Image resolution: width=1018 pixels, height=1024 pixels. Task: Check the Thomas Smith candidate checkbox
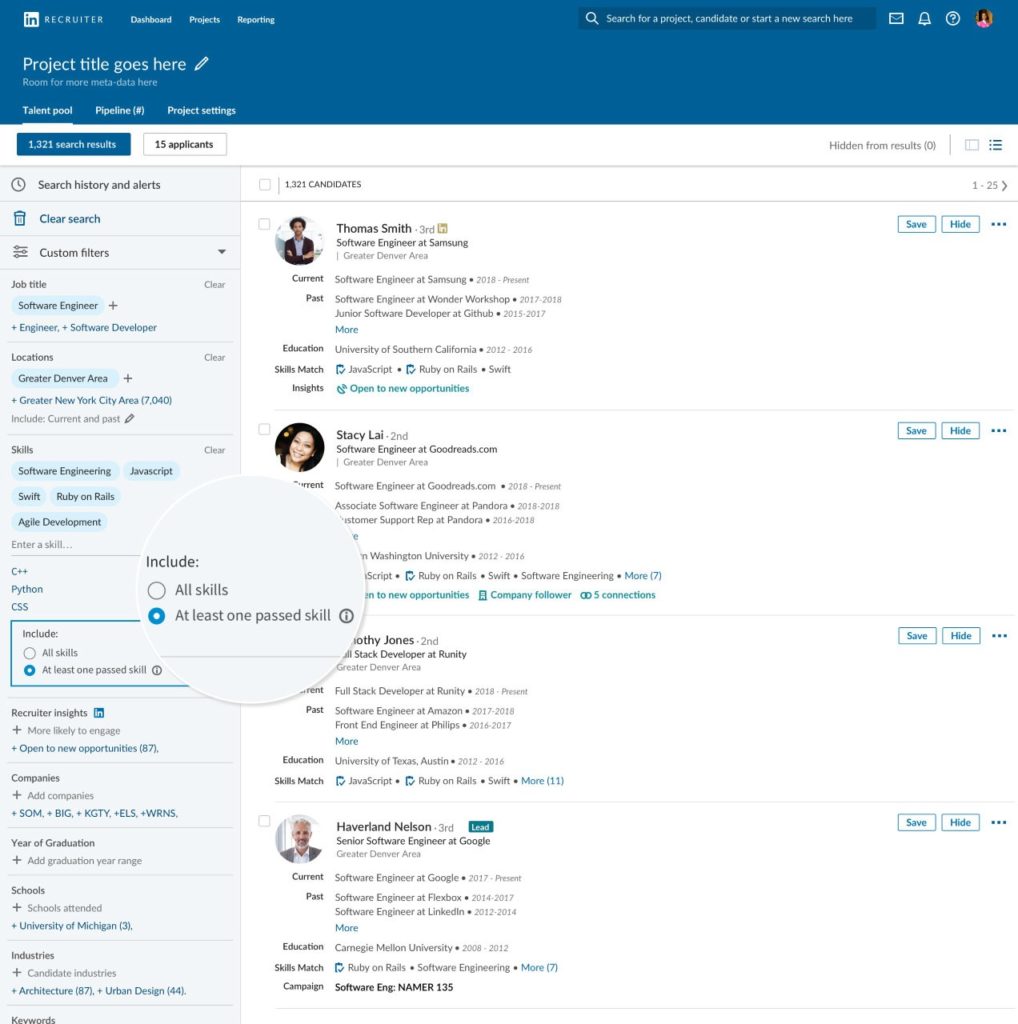(264, 224)
